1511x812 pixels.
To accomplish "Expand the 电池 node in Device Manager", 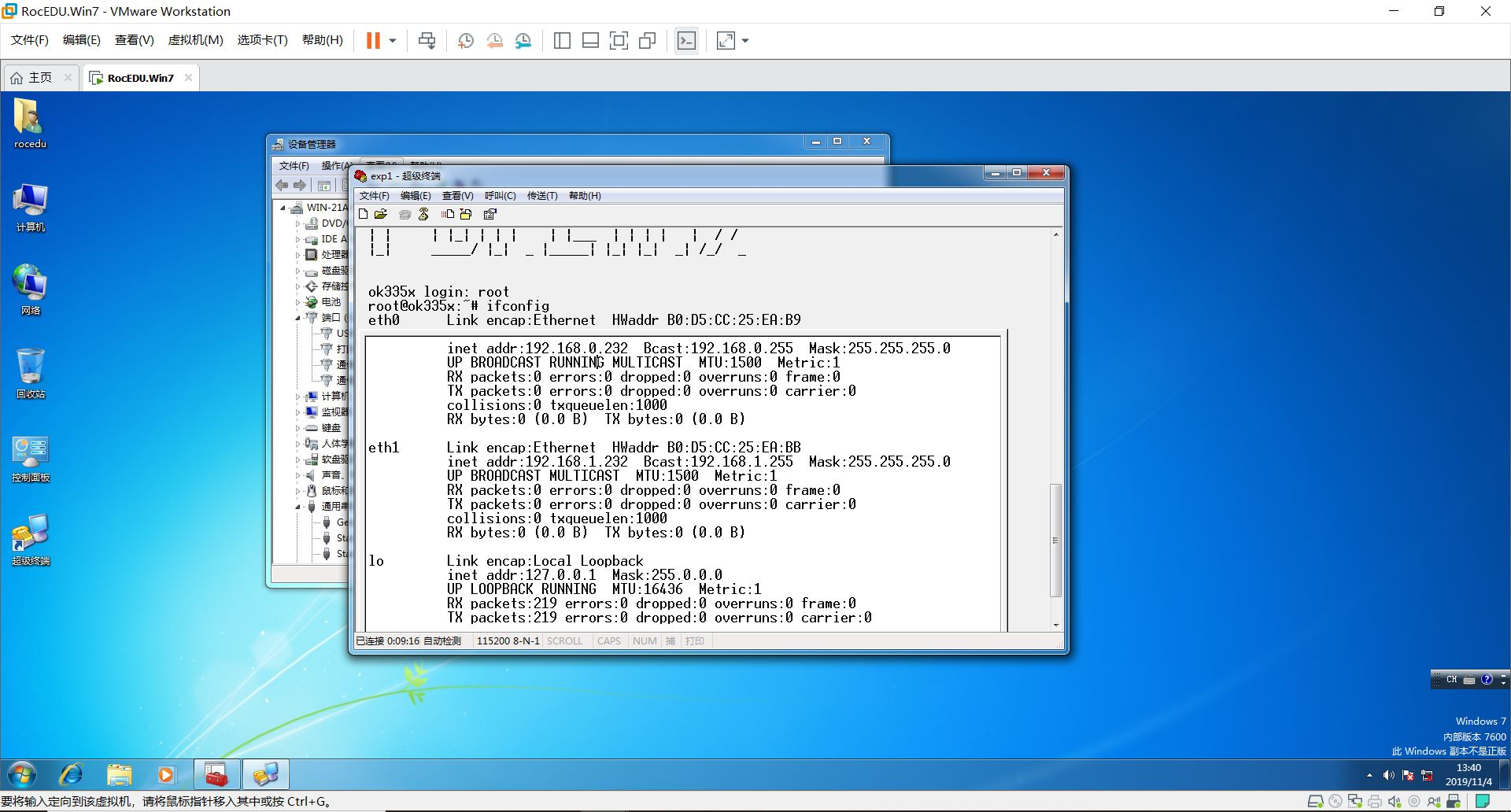I will pyautogui.click(x=298, y=302).
